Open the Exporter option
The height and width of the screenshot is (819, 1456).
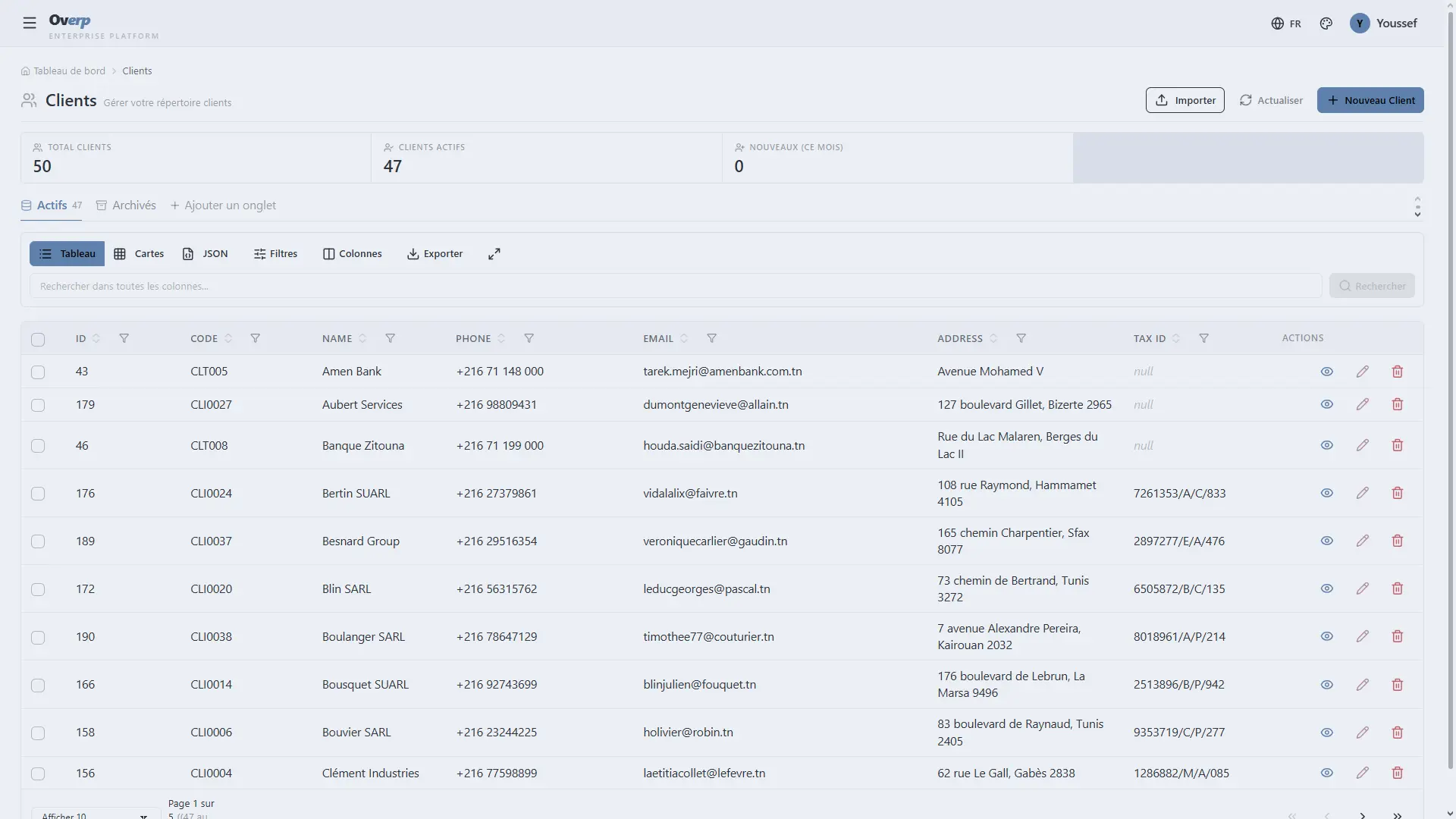point(435,254)
